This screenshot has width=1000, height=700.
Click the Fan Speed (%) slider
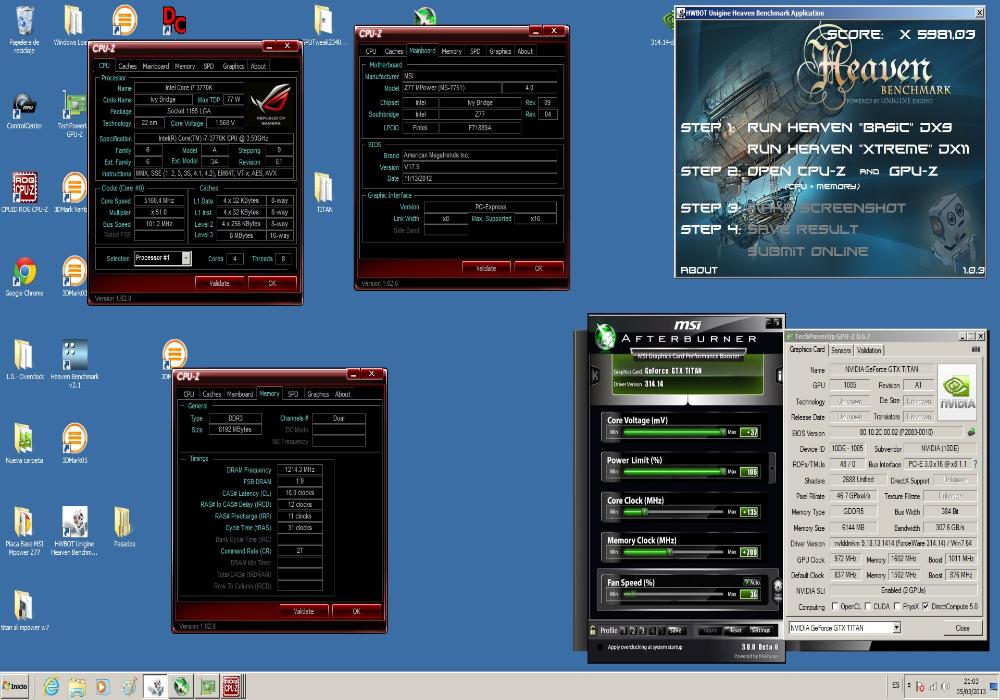pyautogui.click(x=673, y=594)
